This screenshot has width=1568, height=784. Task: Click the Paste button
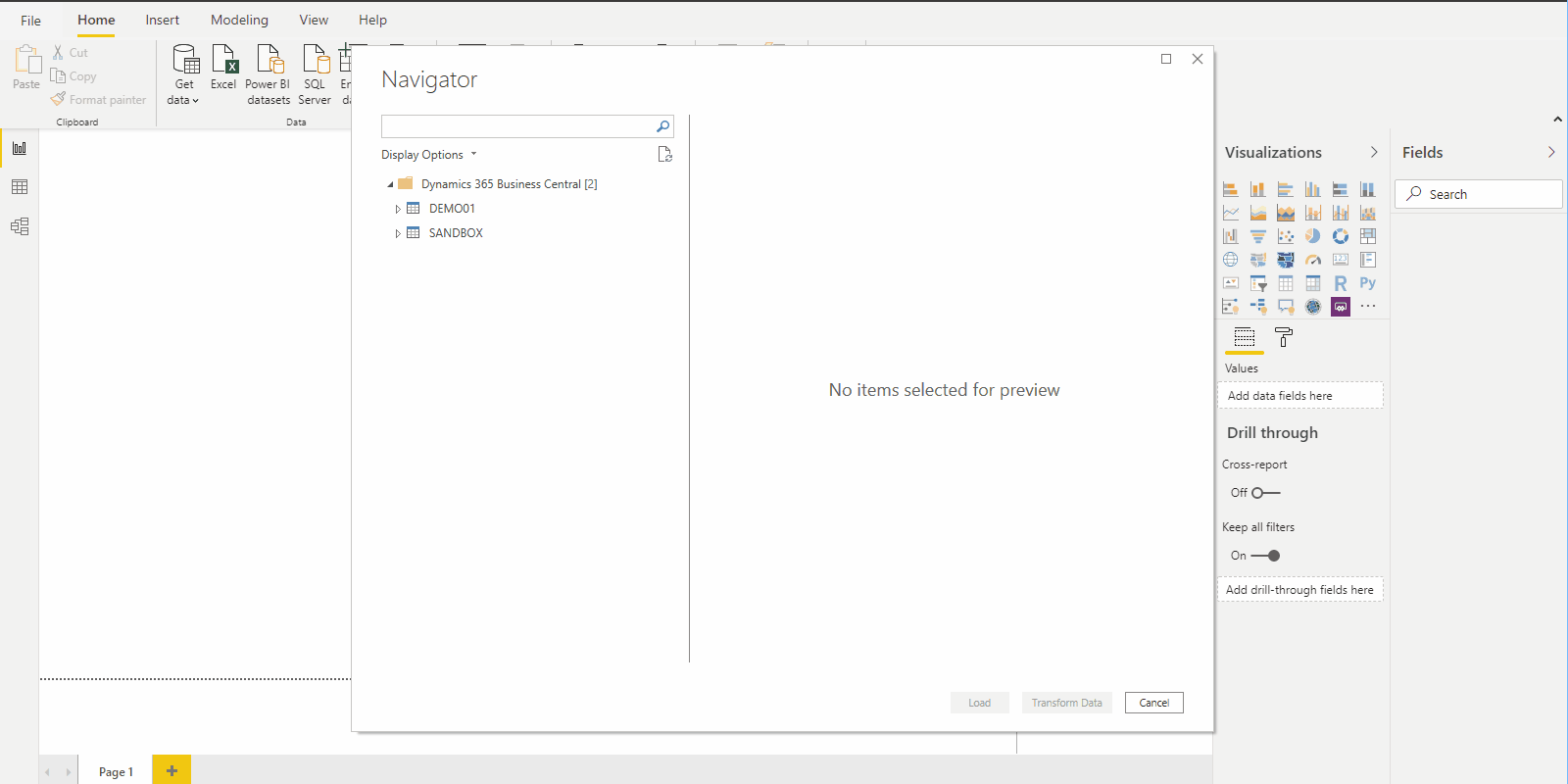click(x=26, y=68)
